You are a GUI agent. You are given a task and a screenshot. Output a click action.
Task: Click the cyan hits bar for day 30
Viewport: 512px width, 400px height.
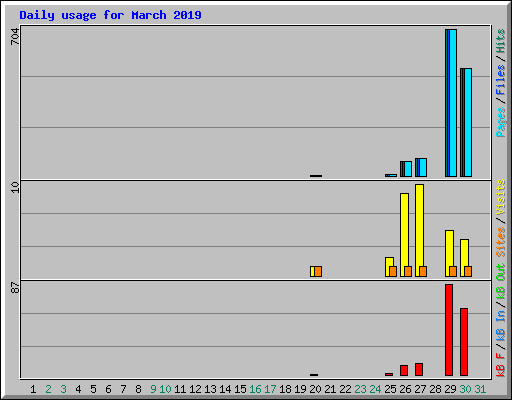coord(468,123)
